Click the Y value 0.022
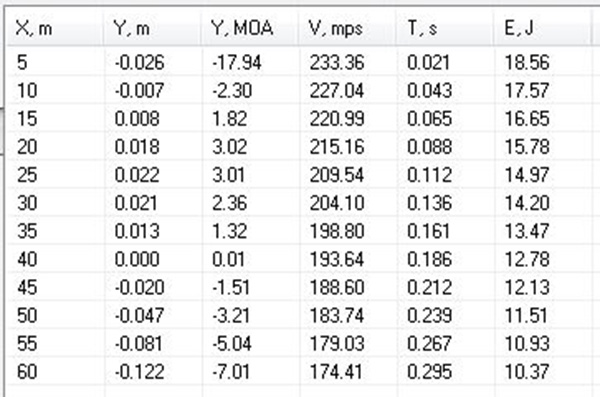600x397 pixels. [x=137, y=175]
